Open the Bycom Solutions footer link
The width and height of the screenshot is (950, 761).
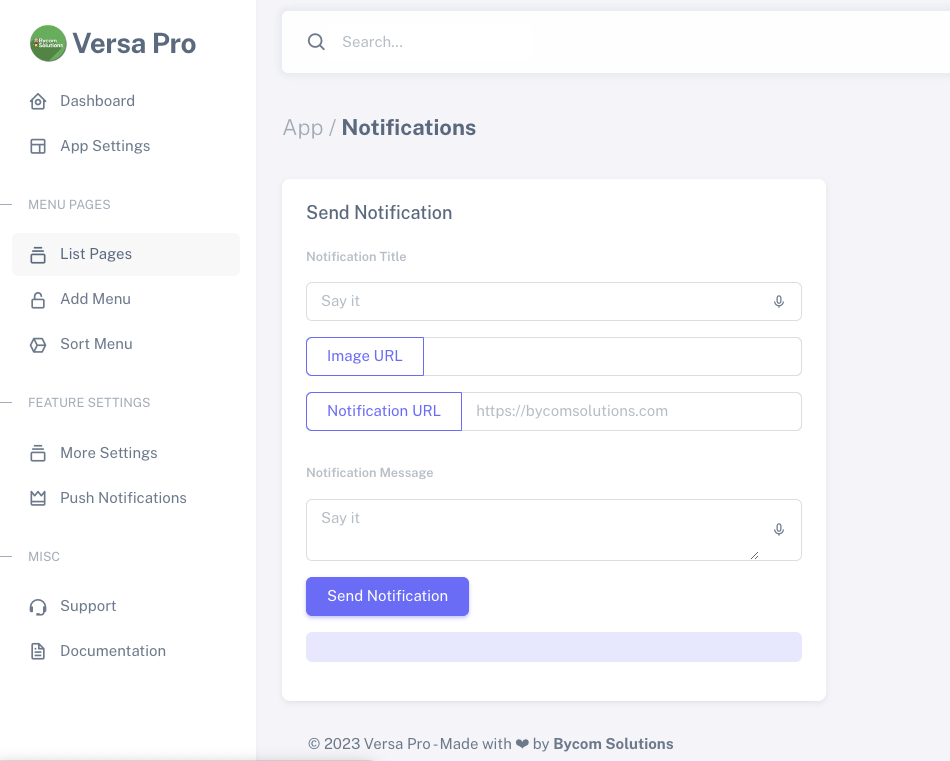pos(613,743)
